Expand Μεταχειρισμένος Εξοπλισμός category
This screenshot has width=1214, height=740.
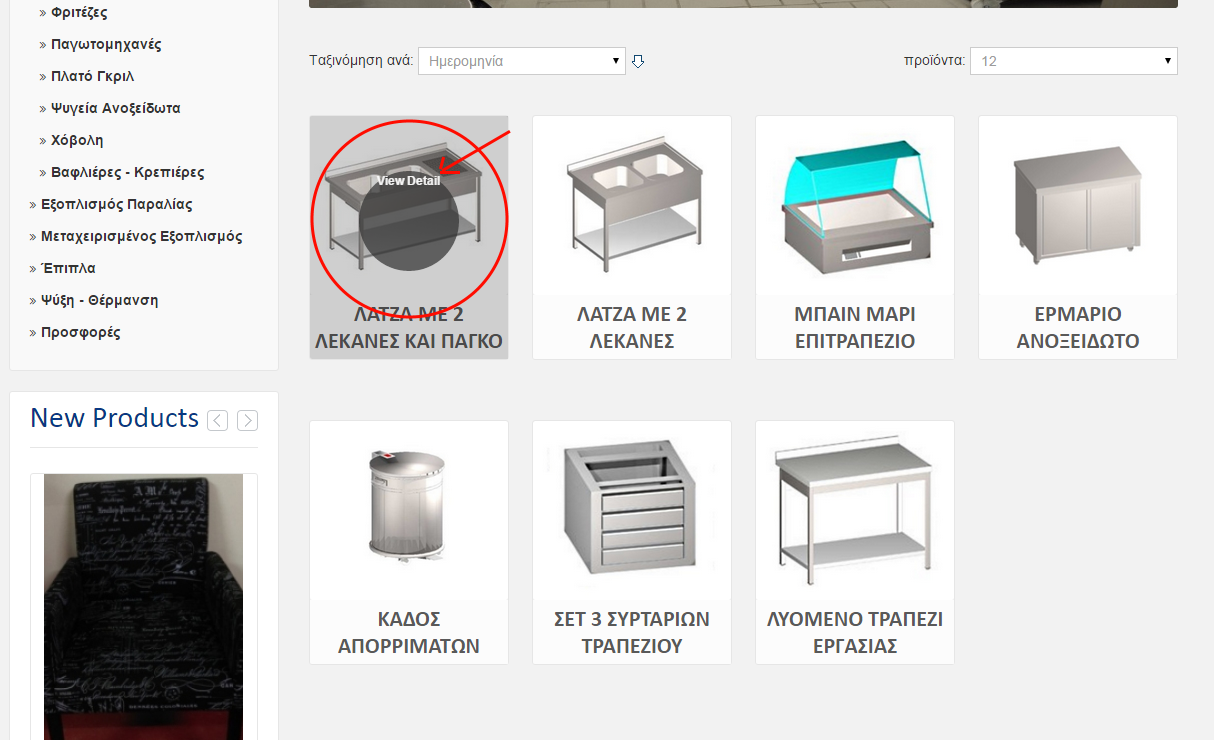pyautogui.click(x=141, y=237)
